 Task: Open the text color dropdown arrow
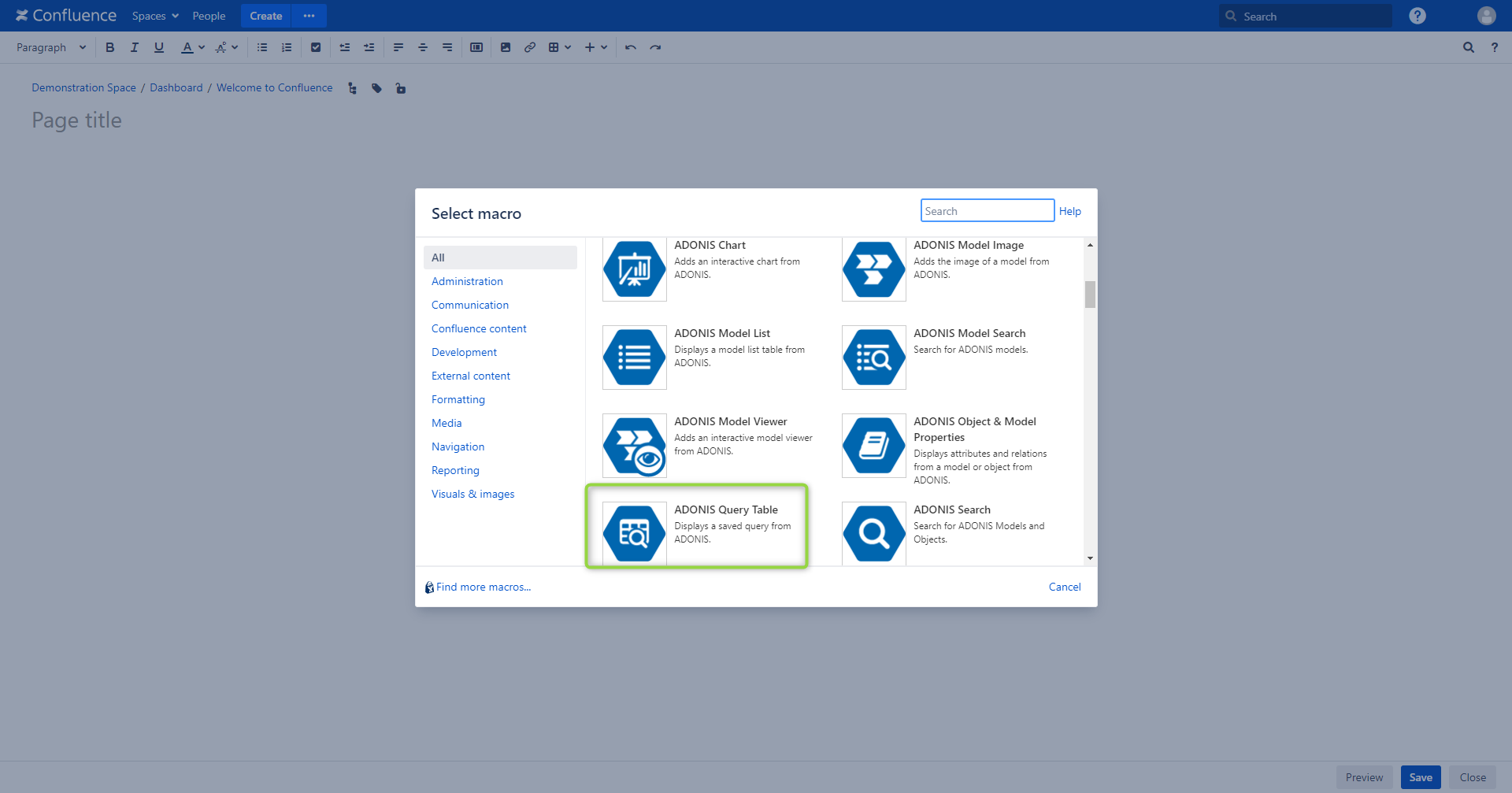(202, 47)
